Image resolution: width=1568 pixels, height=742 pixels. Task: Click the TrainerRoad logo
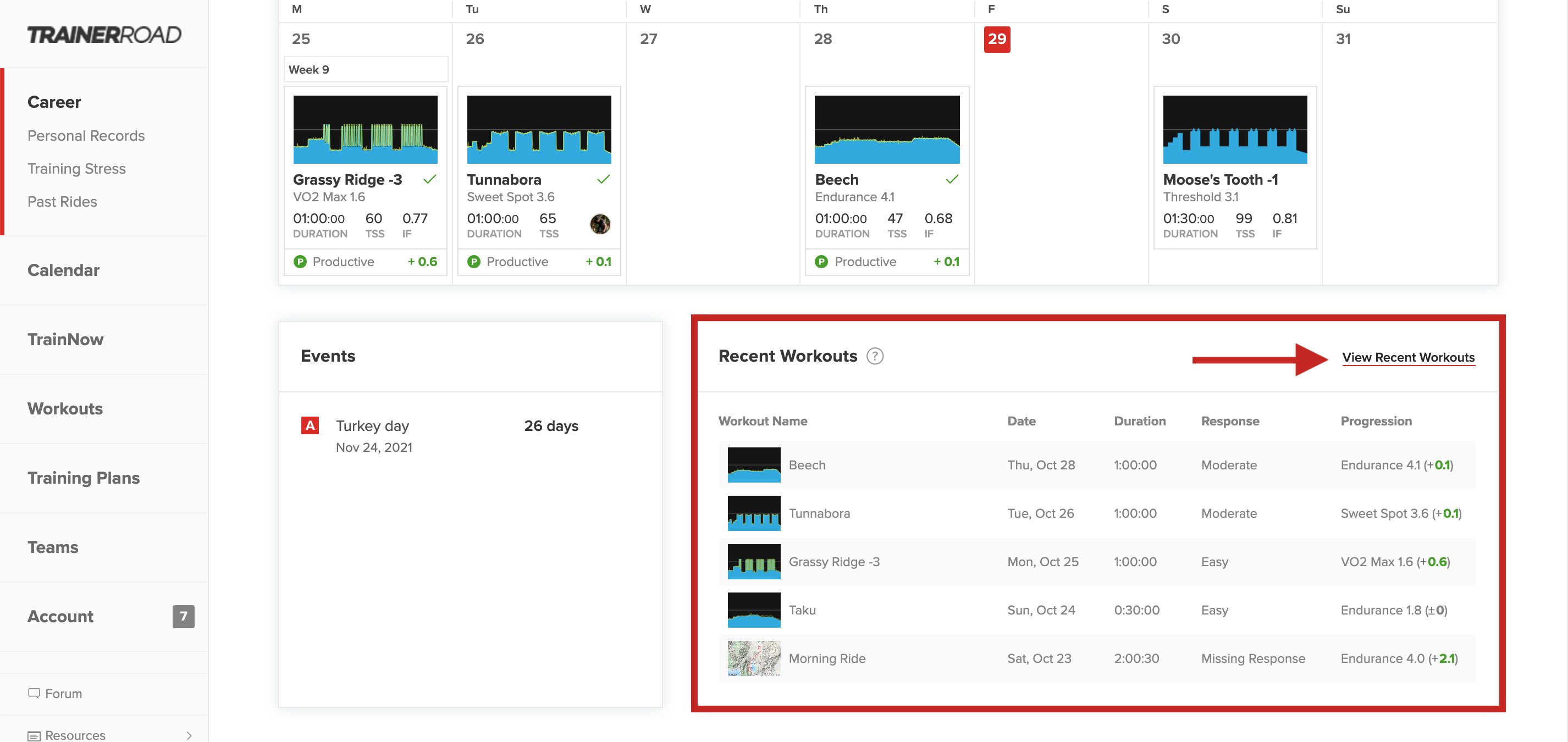coord(104,35)
